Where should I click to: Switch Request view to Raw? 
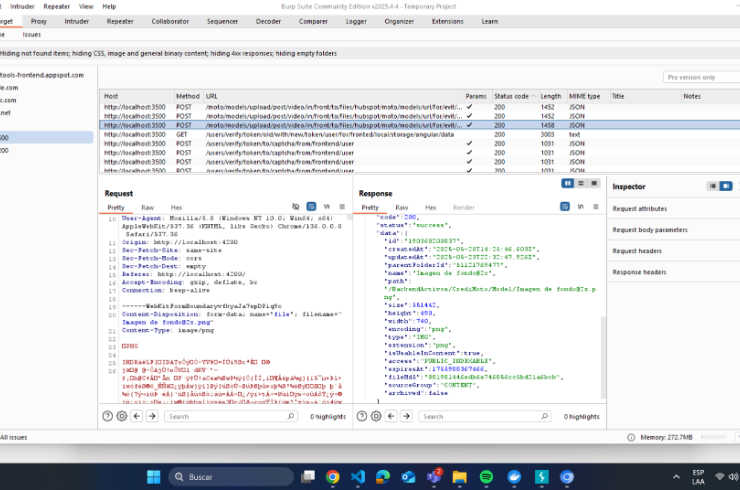coord(148,207)
